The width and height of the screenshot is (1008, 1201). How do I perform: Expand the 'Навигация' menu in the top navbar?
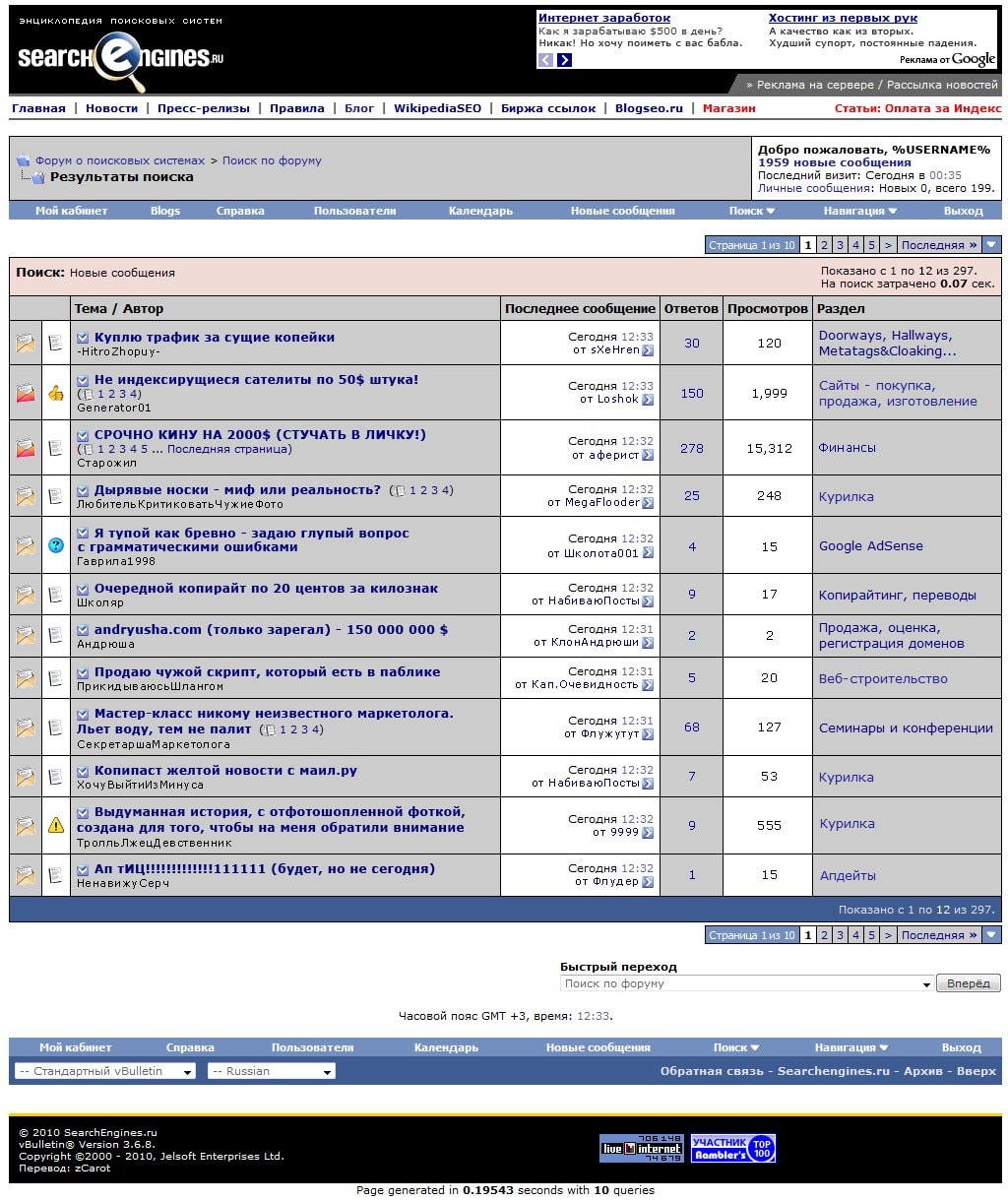(860, 211)
